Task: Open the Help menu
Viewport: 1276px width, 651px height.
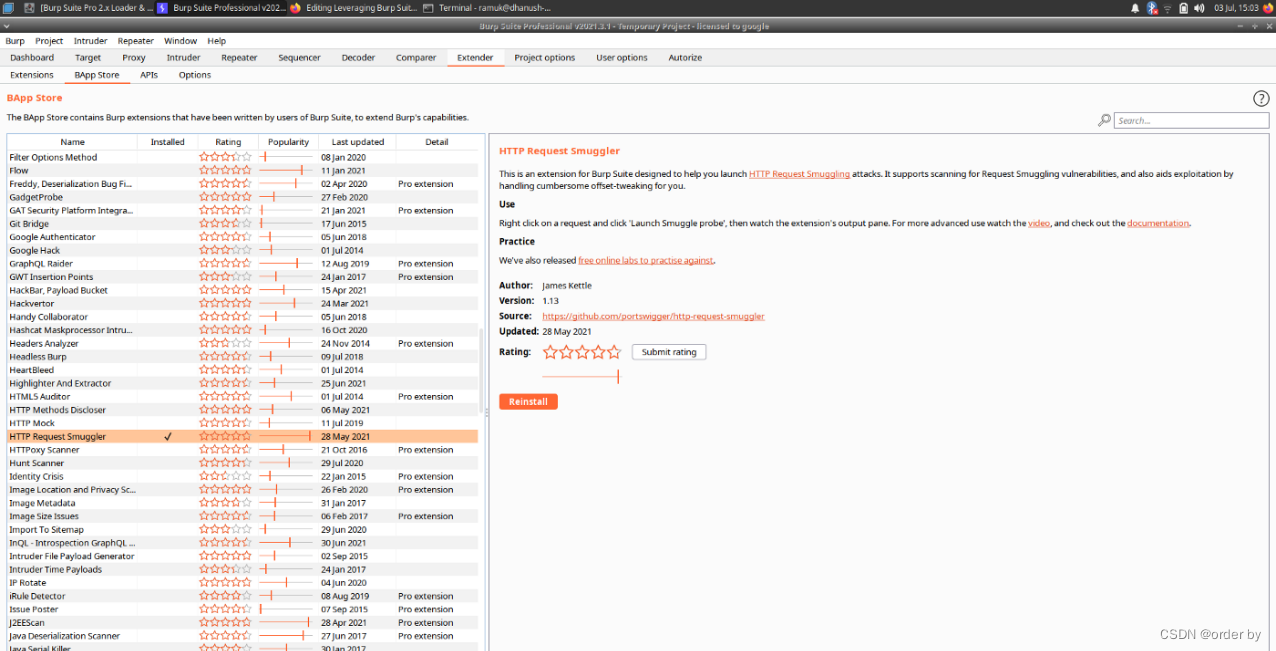Action: coord(217,41)
